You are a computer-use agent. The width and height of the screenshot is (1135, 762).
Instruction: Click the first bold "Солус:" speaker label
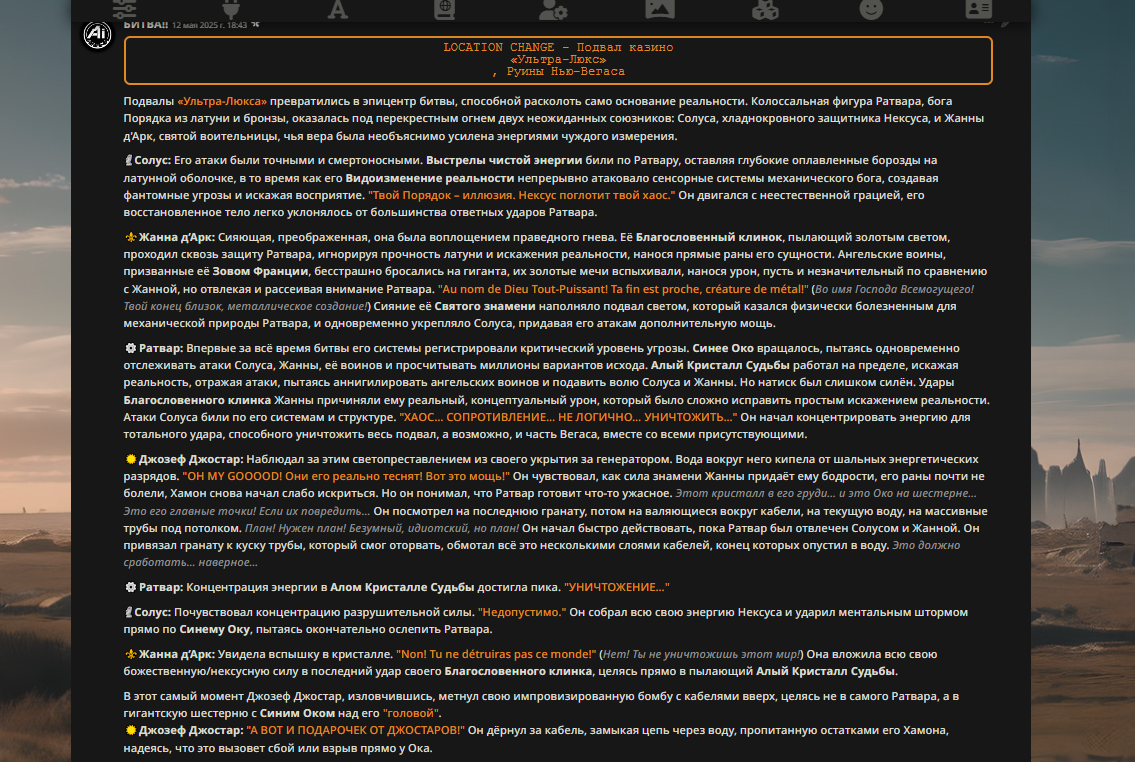(x=152, y=161)
